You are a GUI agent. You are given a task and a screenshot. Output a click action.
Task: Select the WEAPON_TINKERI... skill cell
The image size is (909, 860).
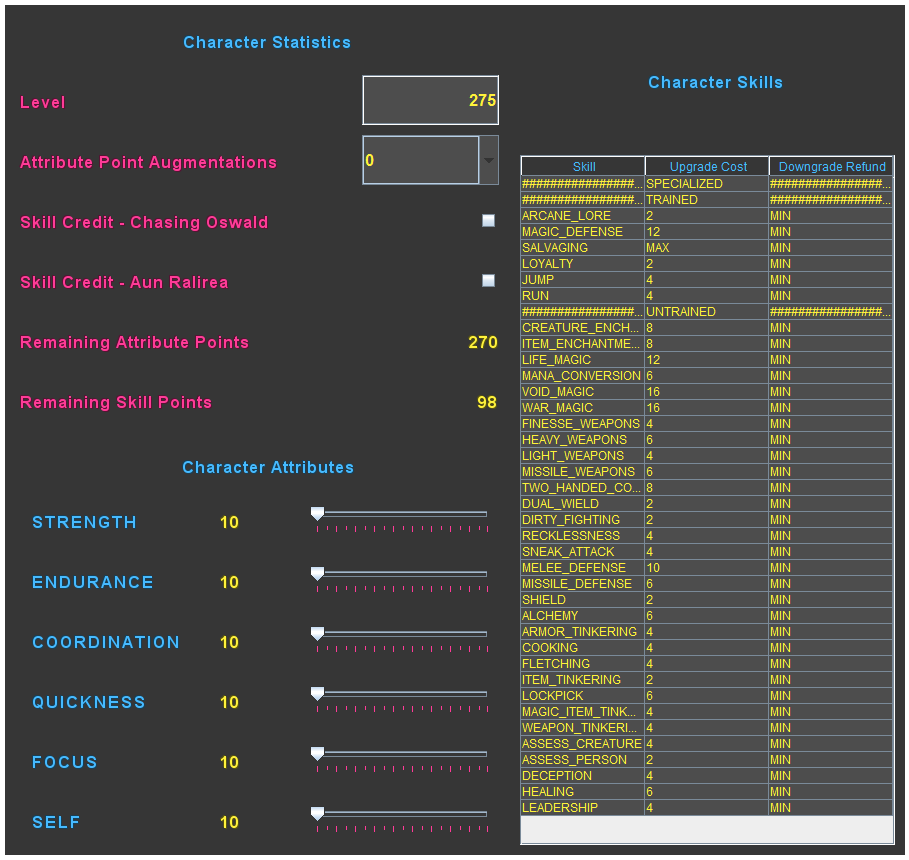tap(583, 728)
